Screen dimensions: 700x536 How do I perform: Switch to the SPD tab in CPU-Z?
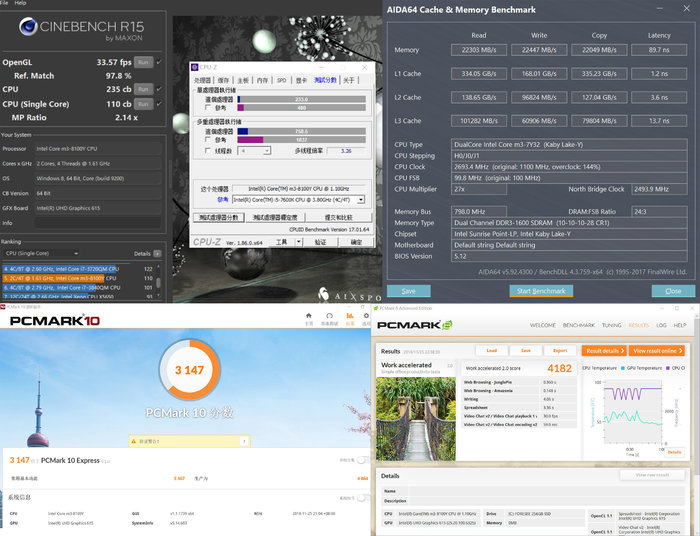click(x=281, y=80)
